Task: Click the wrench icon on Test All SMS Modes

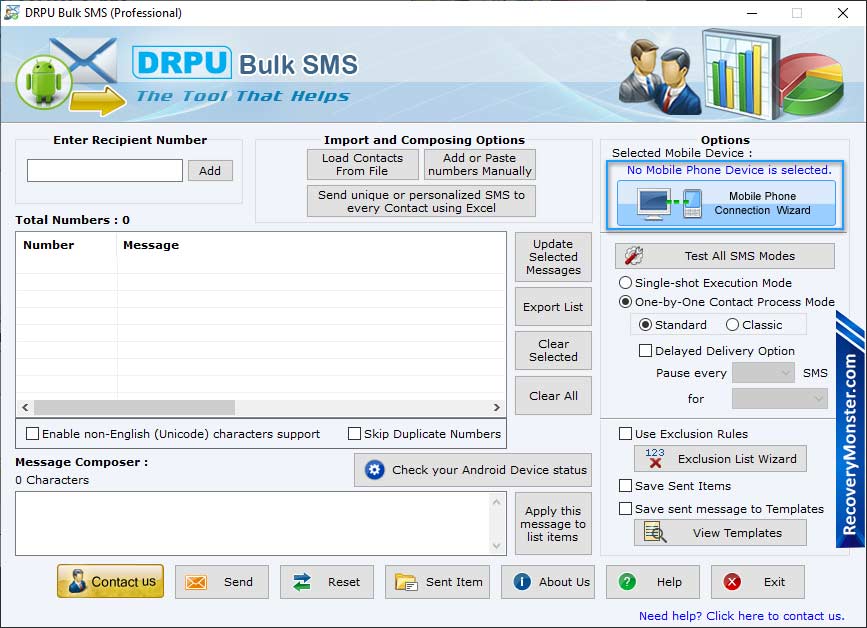Action: pyautogui.click(x=634, y=256)
